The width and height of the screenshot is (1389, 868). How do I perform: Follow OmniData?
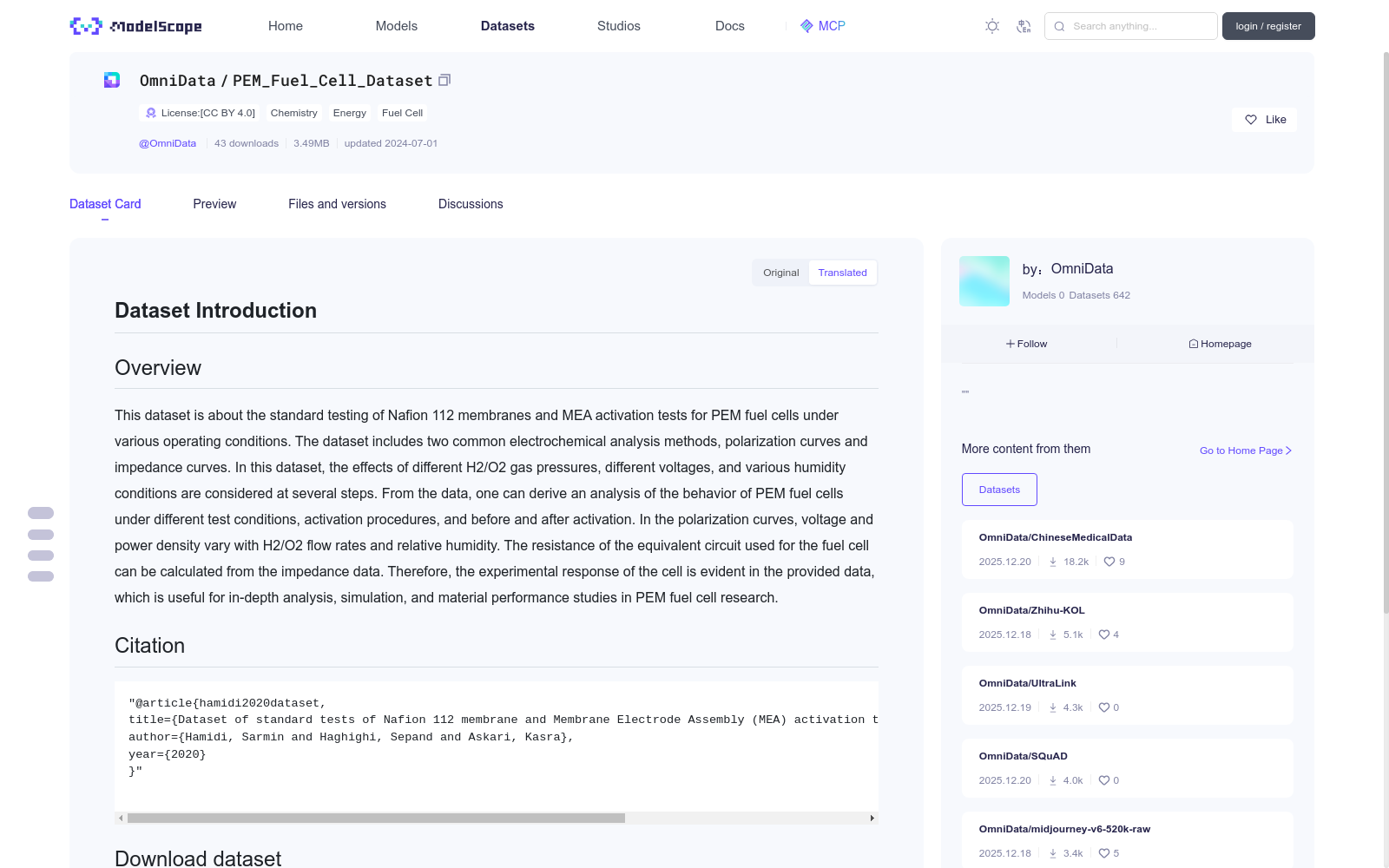coord(1027,344)
